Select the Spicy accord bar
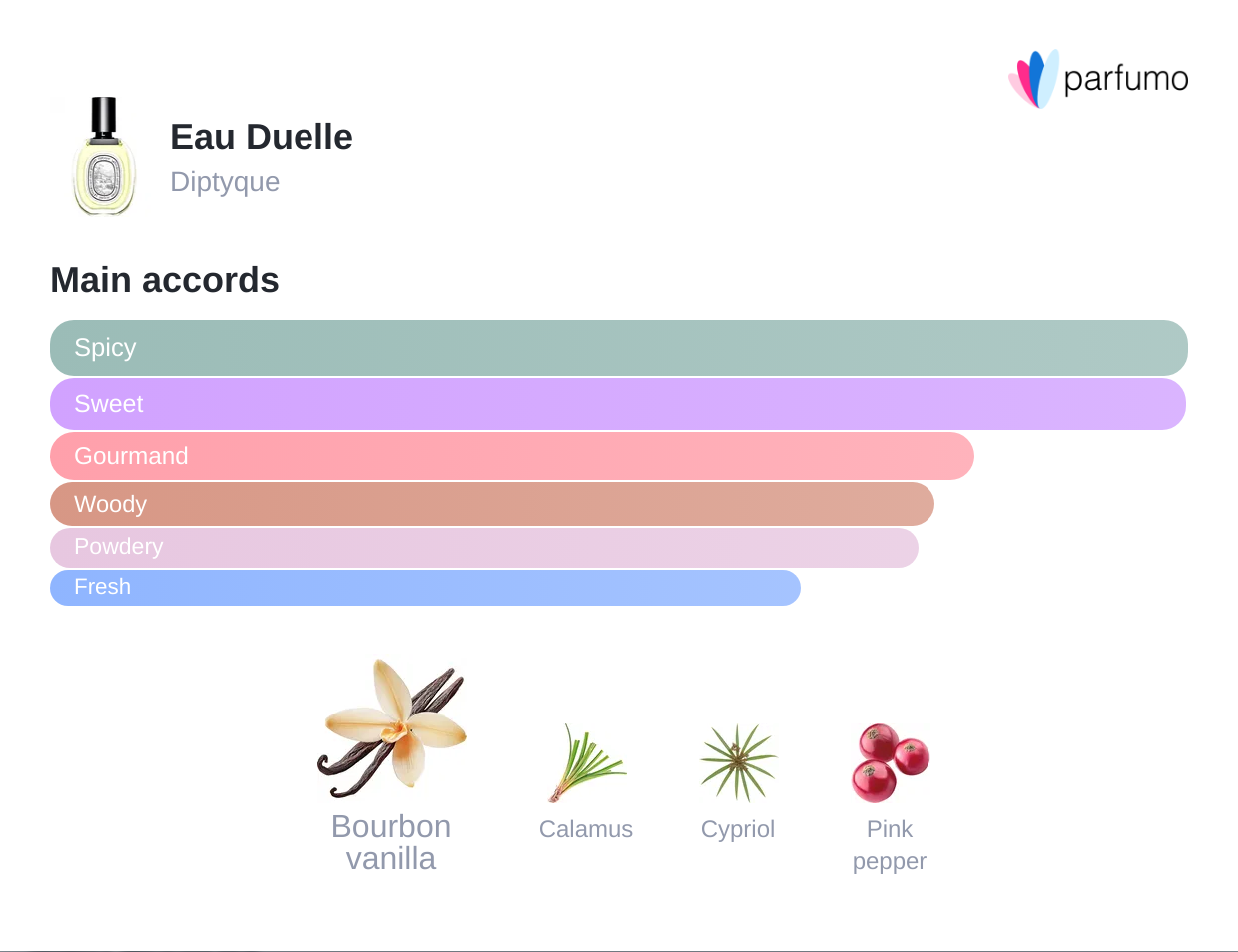The height and width of the screenshot is (952, 1238). tap(618, 348)
